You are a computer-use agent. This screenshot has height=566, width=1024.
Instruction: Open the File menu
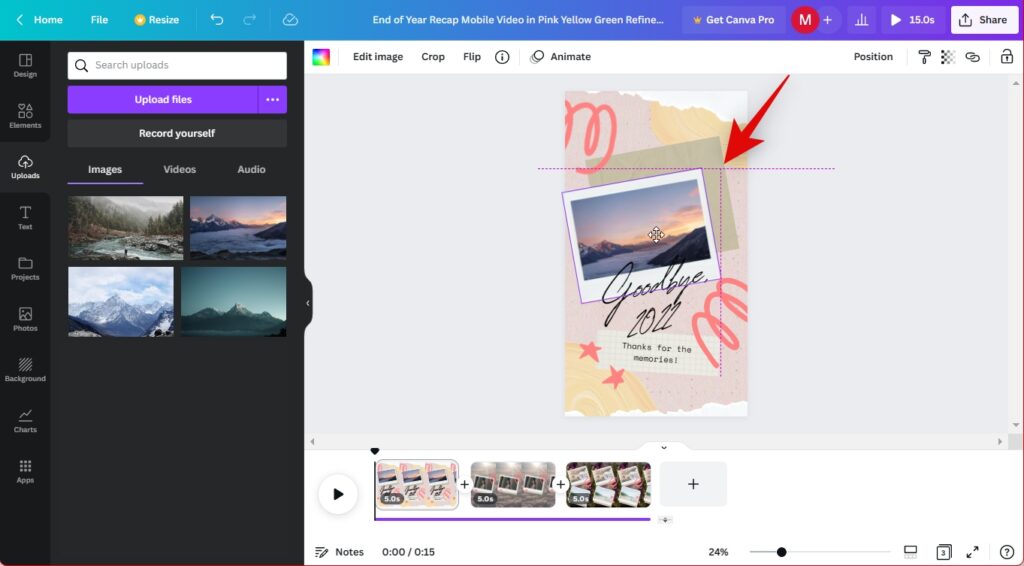click(x=99, y=20)
